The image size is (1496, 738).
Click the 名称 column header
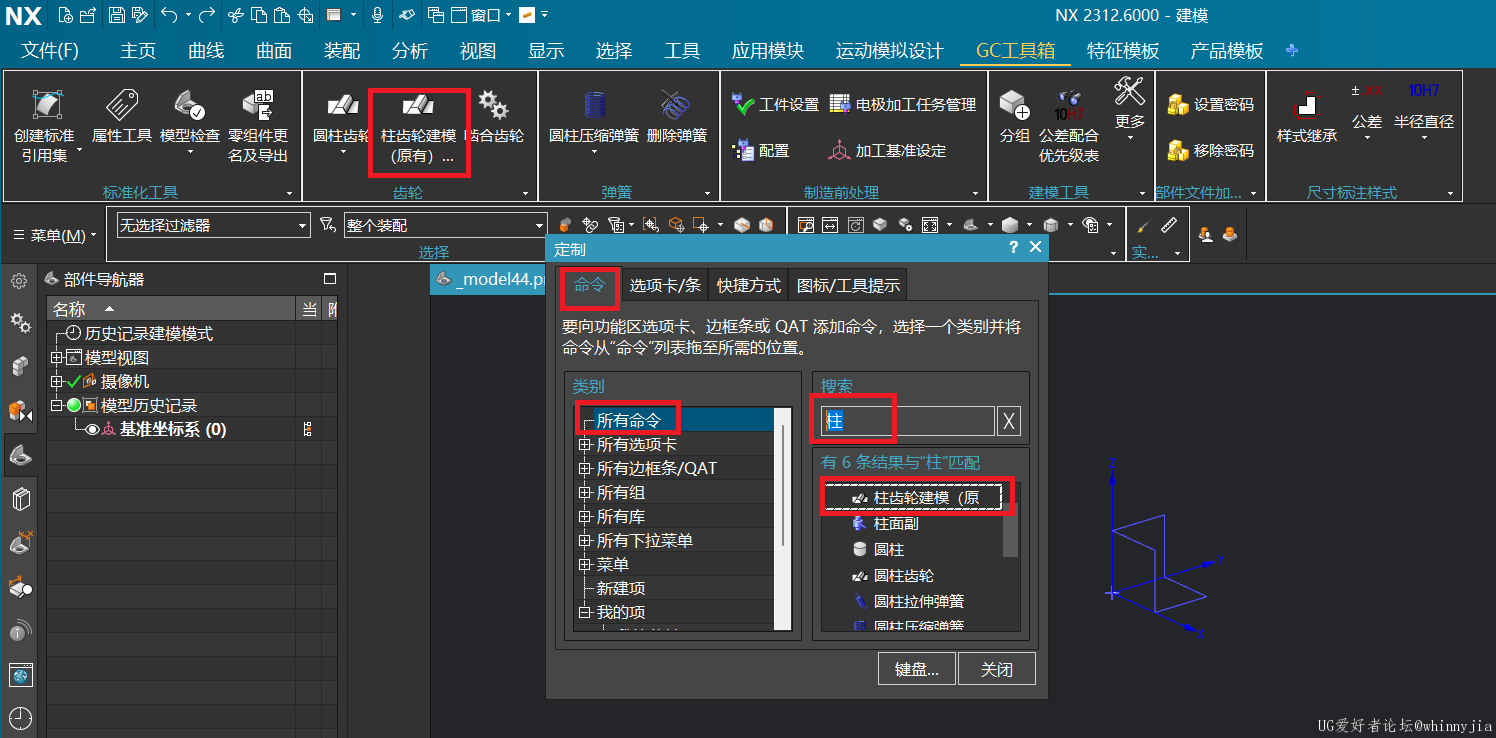click(x=171, y=310)
